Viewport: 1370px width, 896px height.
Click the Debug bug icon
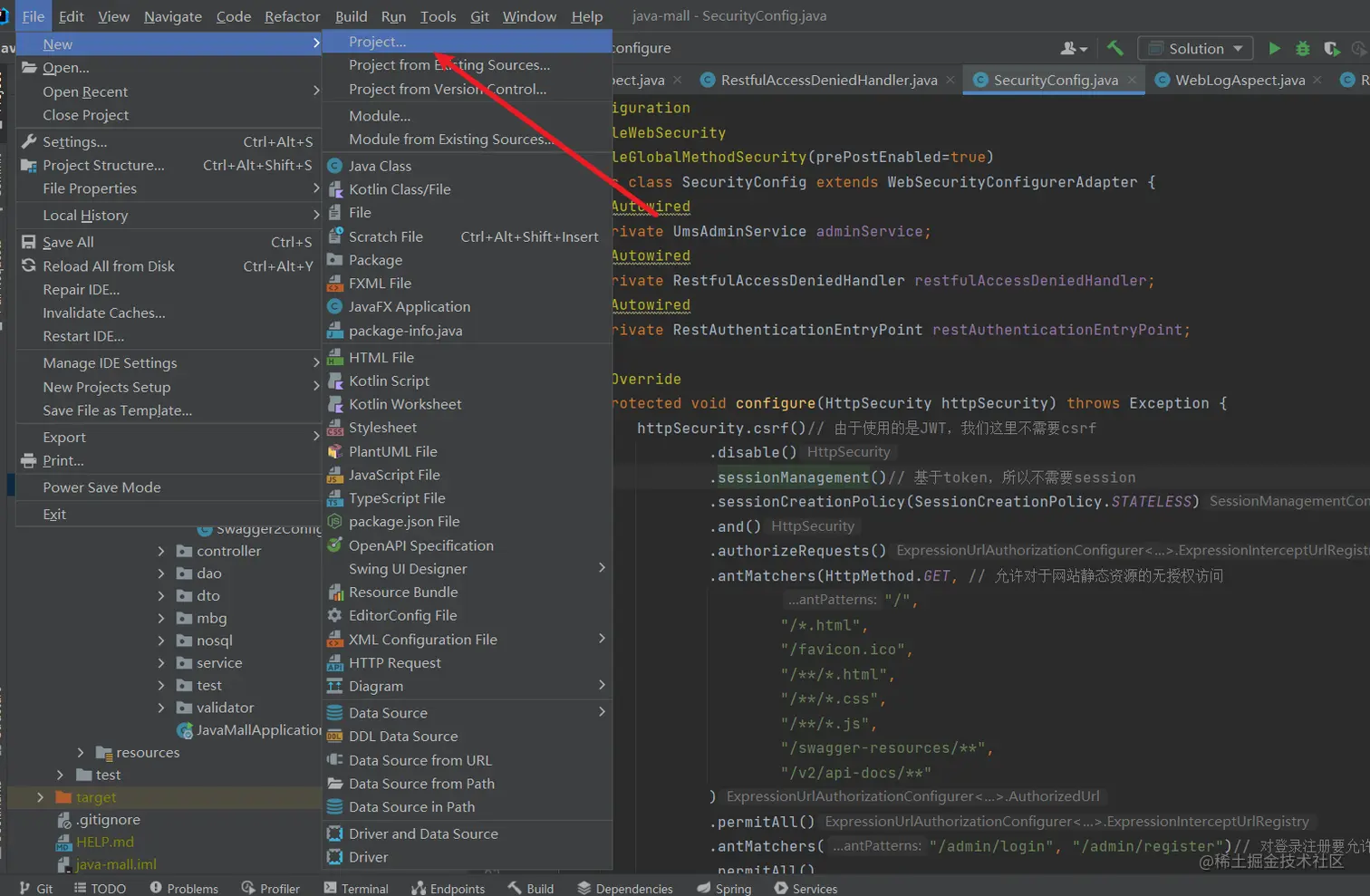coord(1303,49)
